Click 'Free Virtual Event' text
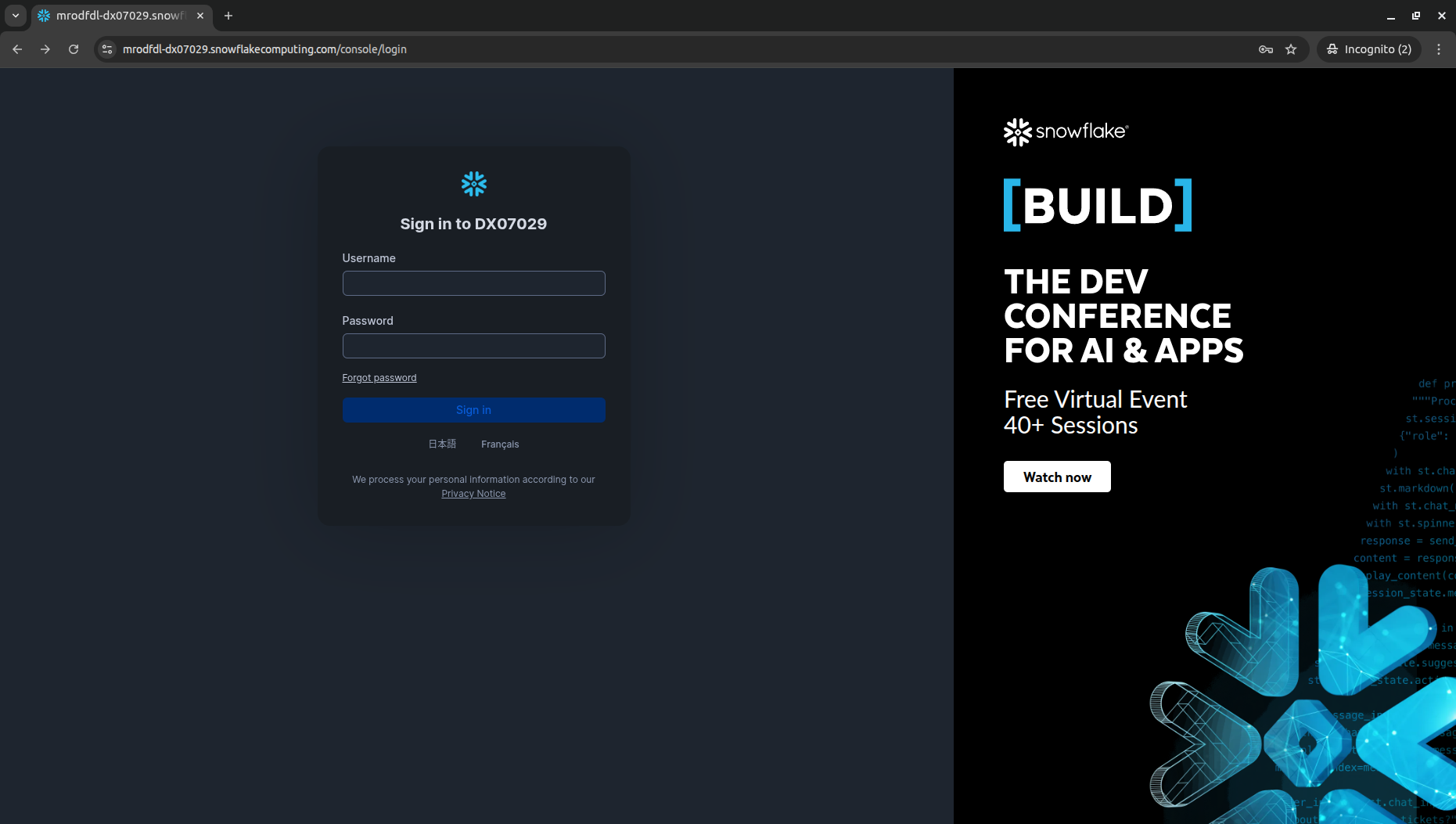The height and width of the screenshot is (824, 1456). pos(1095,400)
